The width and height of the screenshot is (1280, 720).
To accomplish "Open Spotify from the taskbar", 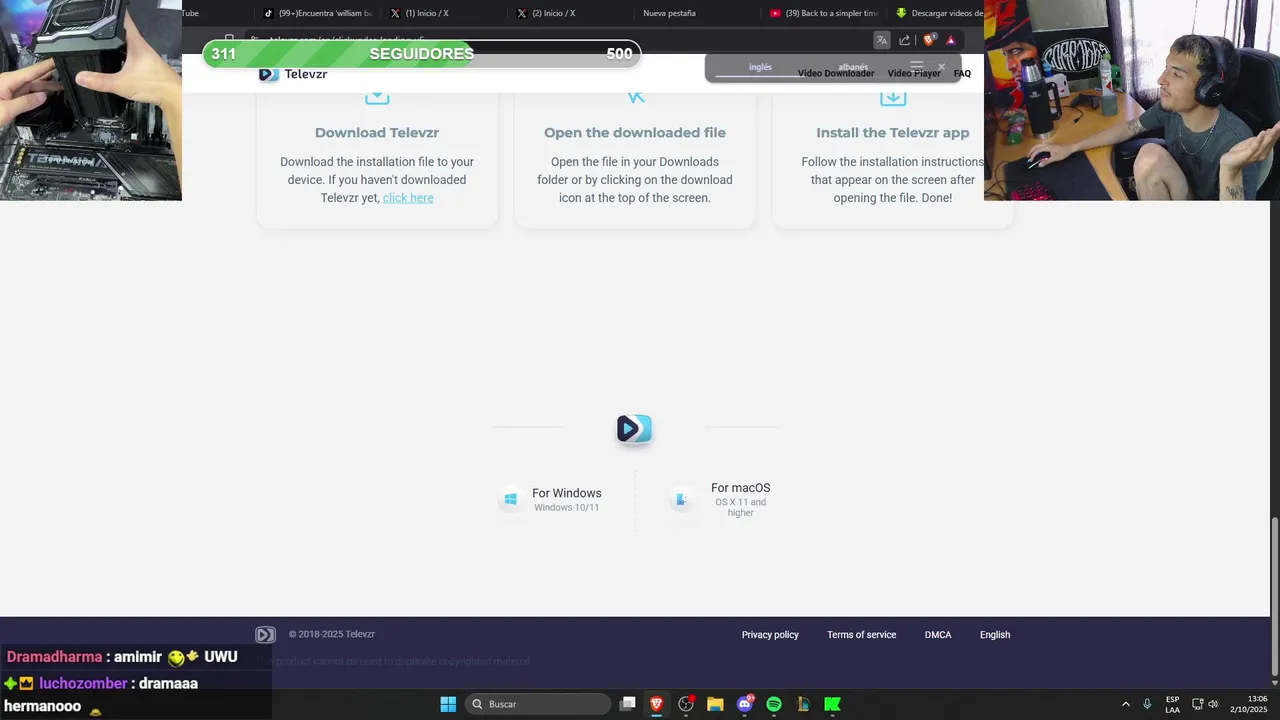I will 774,704.
